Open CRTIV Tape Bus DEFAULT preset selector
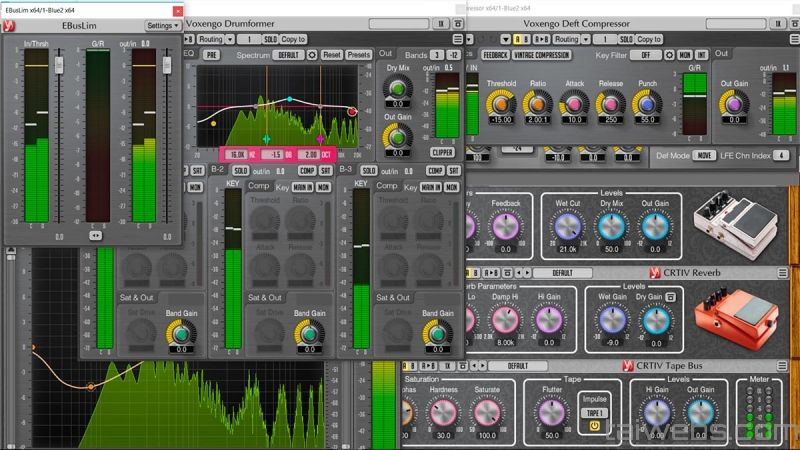800x450 pixels. (517, 366)
